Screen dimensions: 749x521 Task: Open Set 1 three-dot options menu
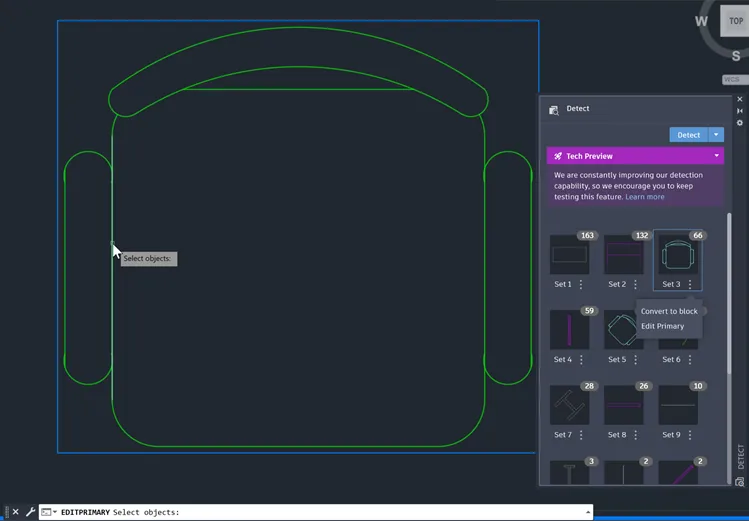point(581,284)
